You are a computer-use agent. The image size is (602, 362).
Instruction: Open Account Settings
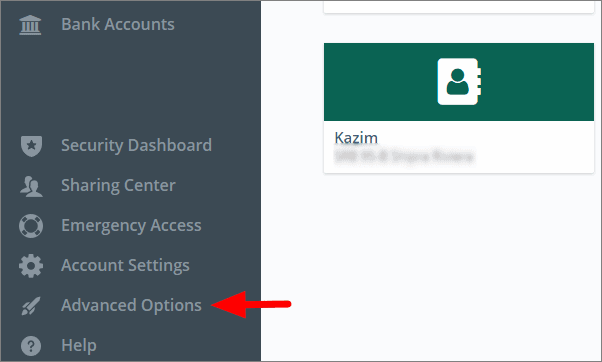(125, 265)
